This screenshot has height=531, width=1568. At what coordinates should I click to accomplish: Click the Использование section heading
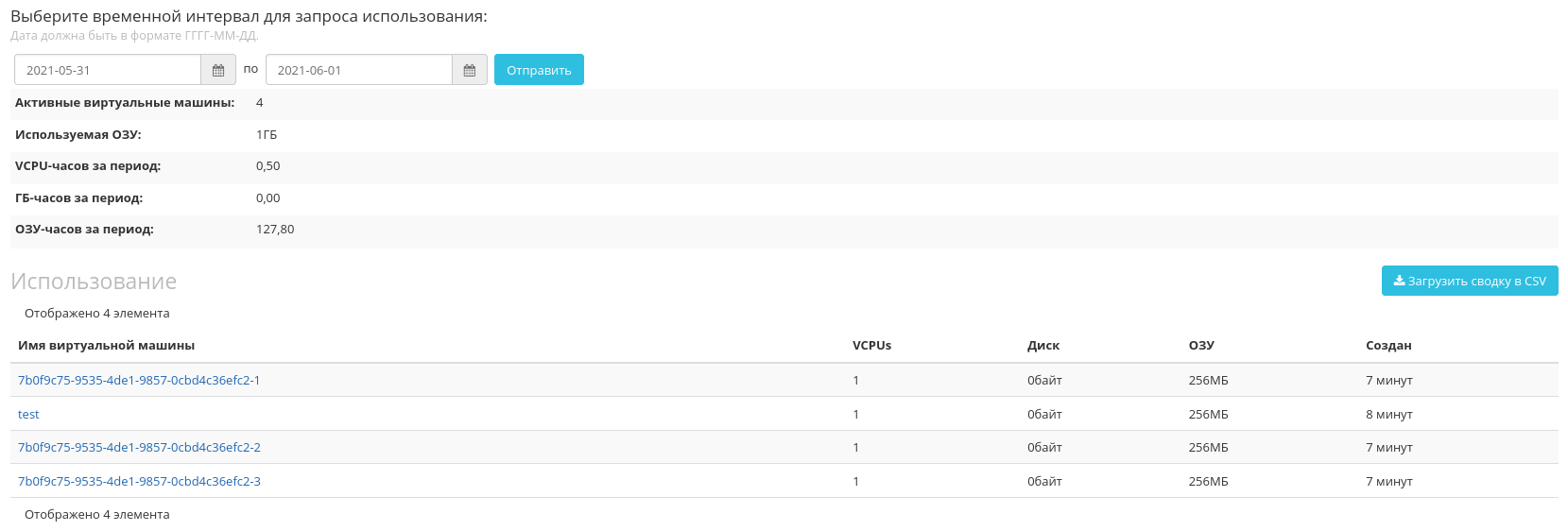pyautogui.click(x=94, y=282)
